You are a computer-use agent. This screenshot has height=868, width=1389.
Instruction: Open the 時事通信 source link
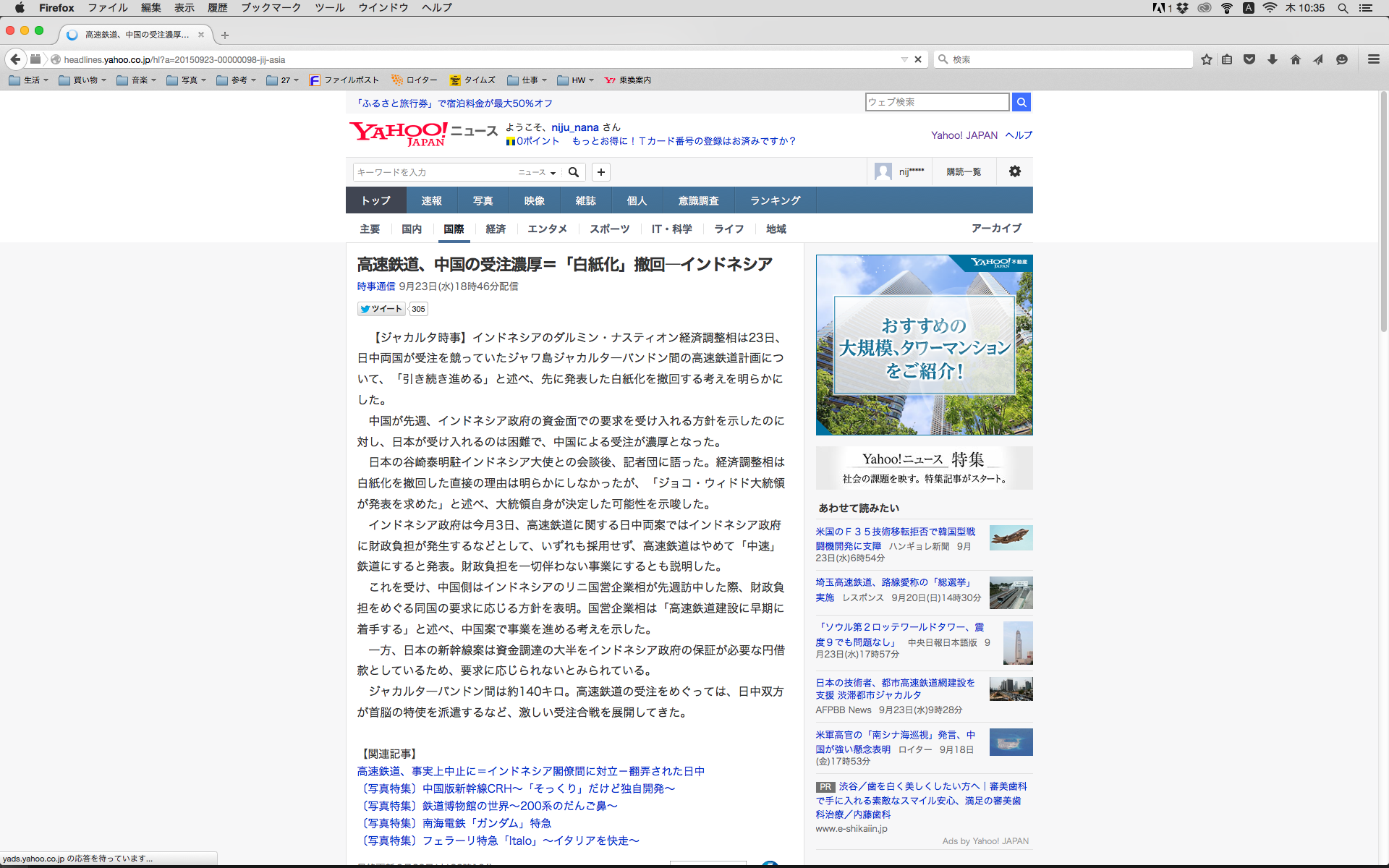point(376,286)
